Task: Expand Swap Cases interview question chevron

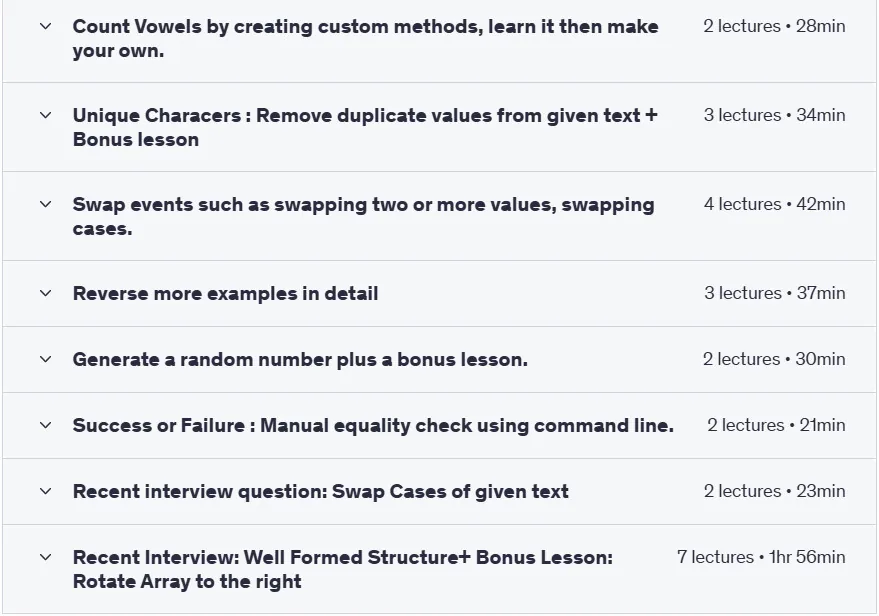Action: [46, 492]
